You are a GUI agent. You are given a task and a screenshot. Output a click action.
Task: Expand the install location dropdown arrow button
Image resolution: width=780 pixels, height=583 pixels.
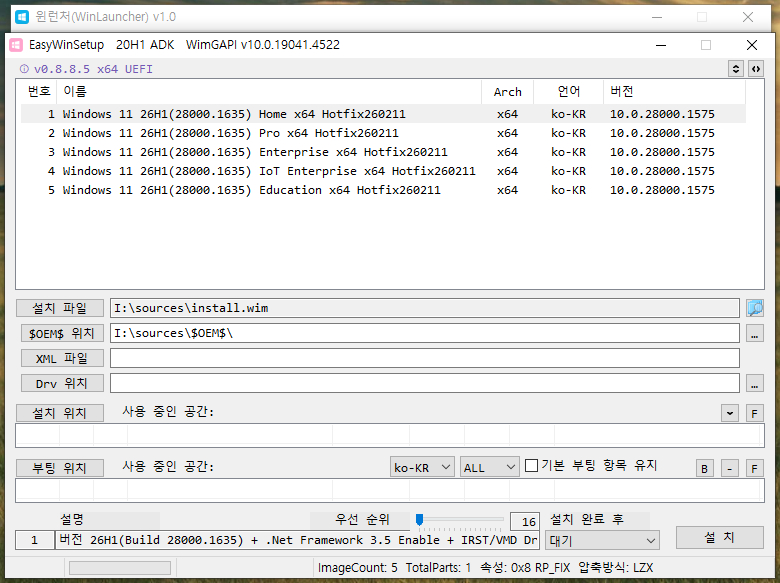730,413
